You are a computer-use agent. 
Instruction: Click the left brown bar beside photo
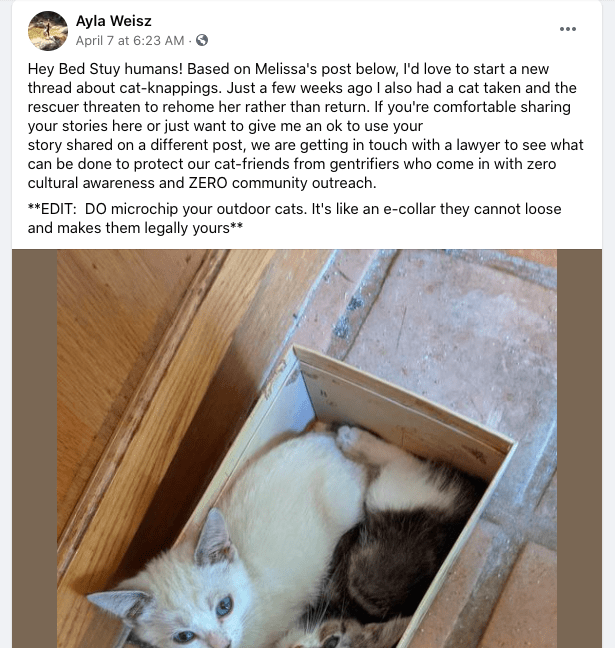34,448
